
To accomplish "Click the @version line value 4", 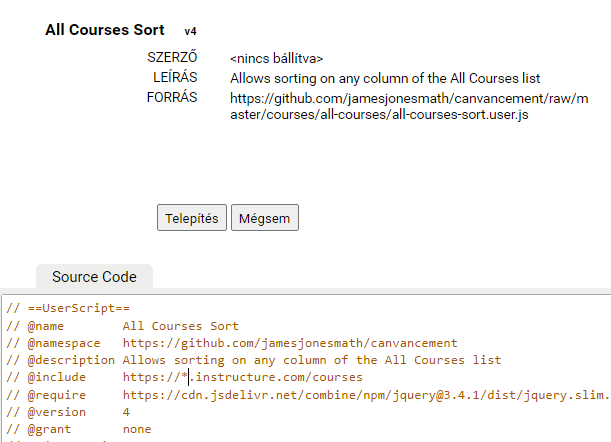I will (126, 412).
